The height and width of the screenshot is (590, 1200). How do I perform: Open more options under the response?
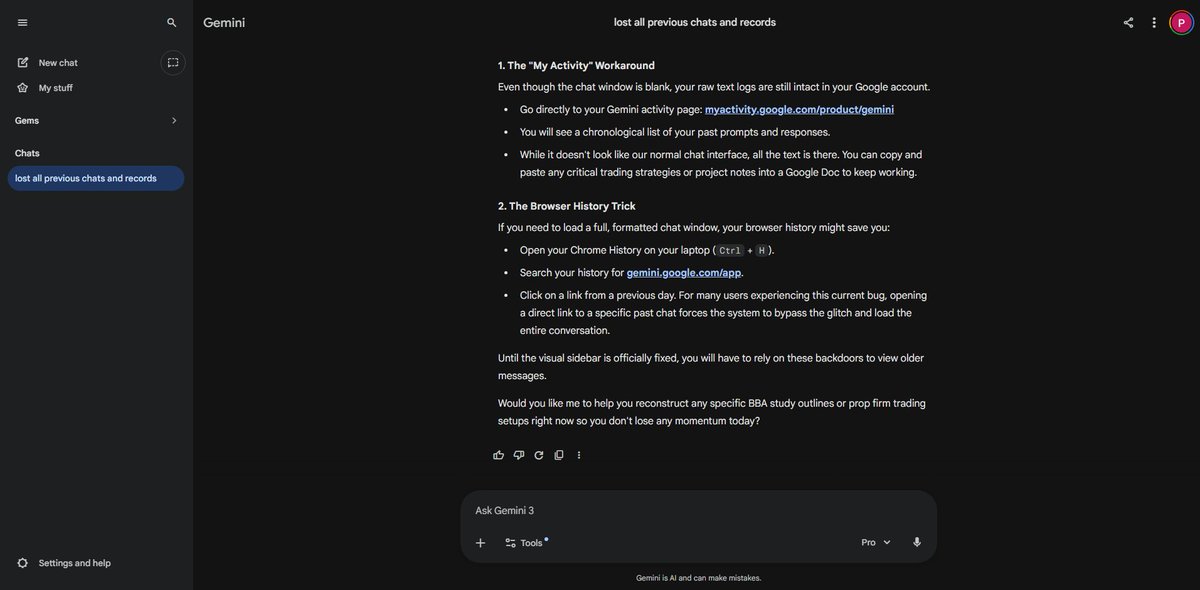click(579, 455)
